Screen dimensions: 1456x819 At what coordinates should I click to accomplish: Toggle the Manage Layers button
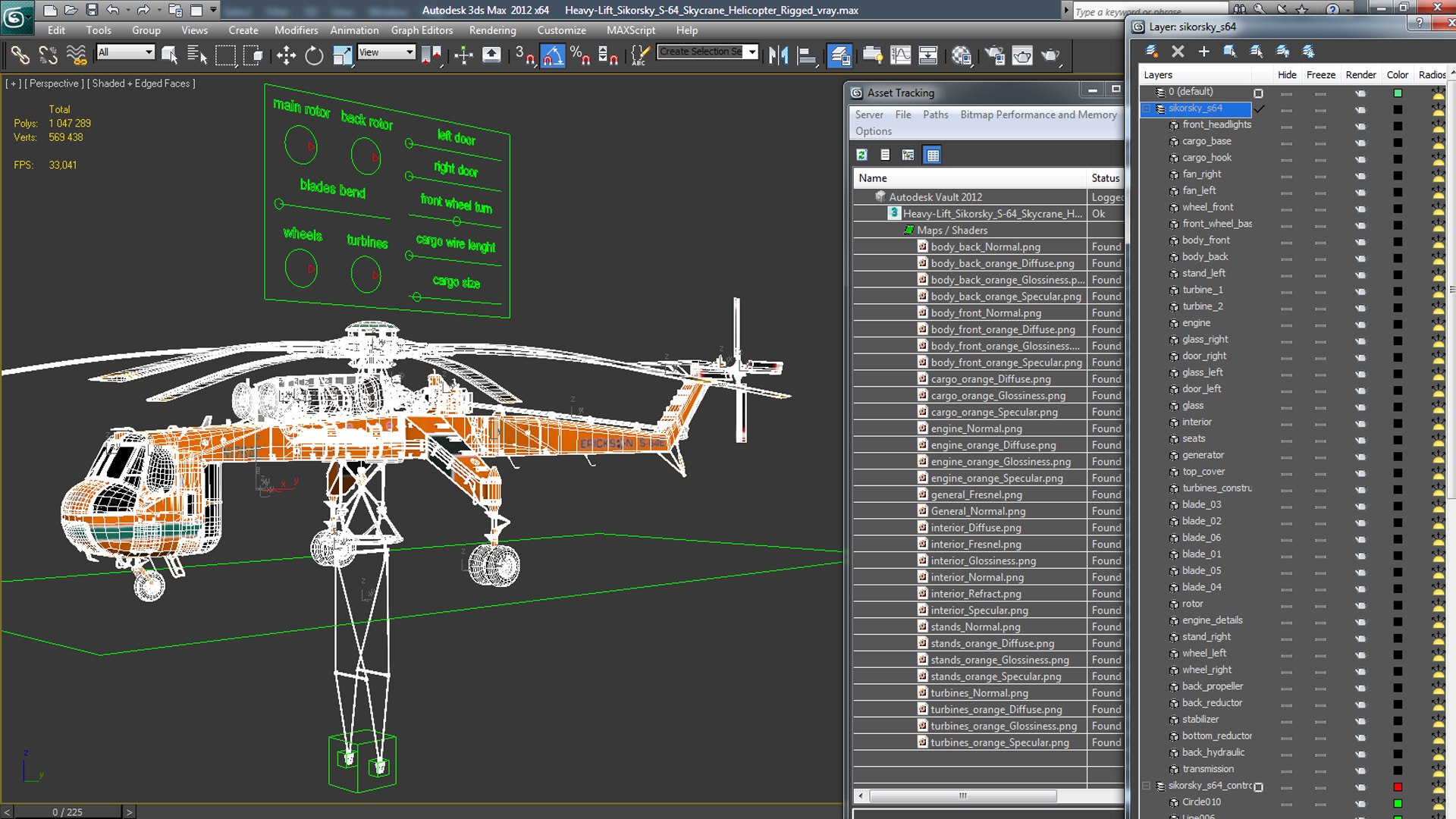point(839,55)
